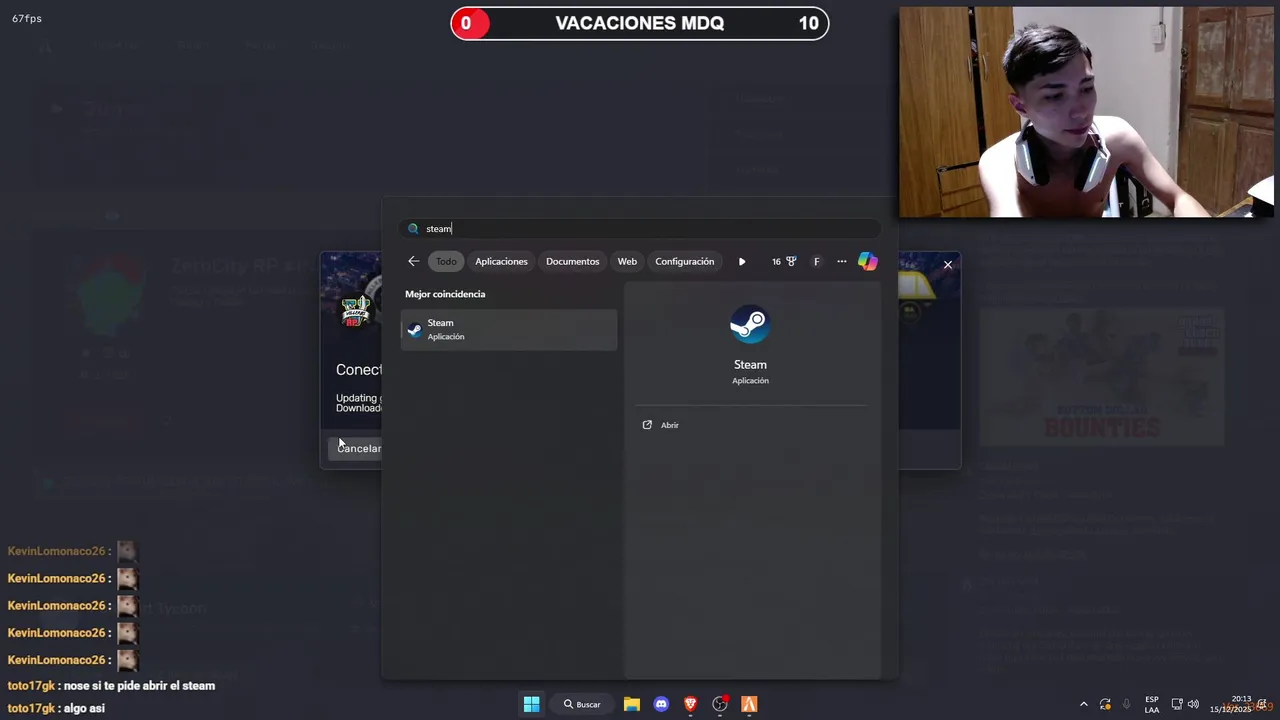Open the three-dot more options menu

841,262
